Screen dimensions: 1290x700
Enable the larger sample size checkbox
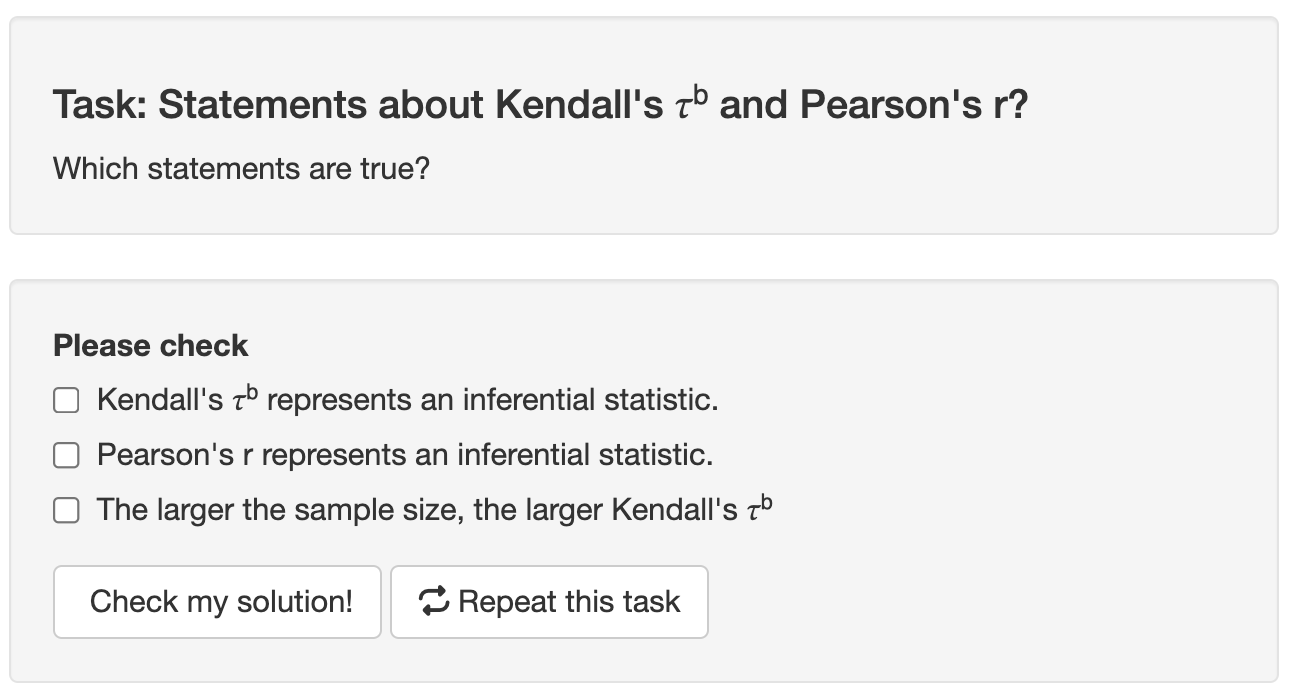point(66,511)
